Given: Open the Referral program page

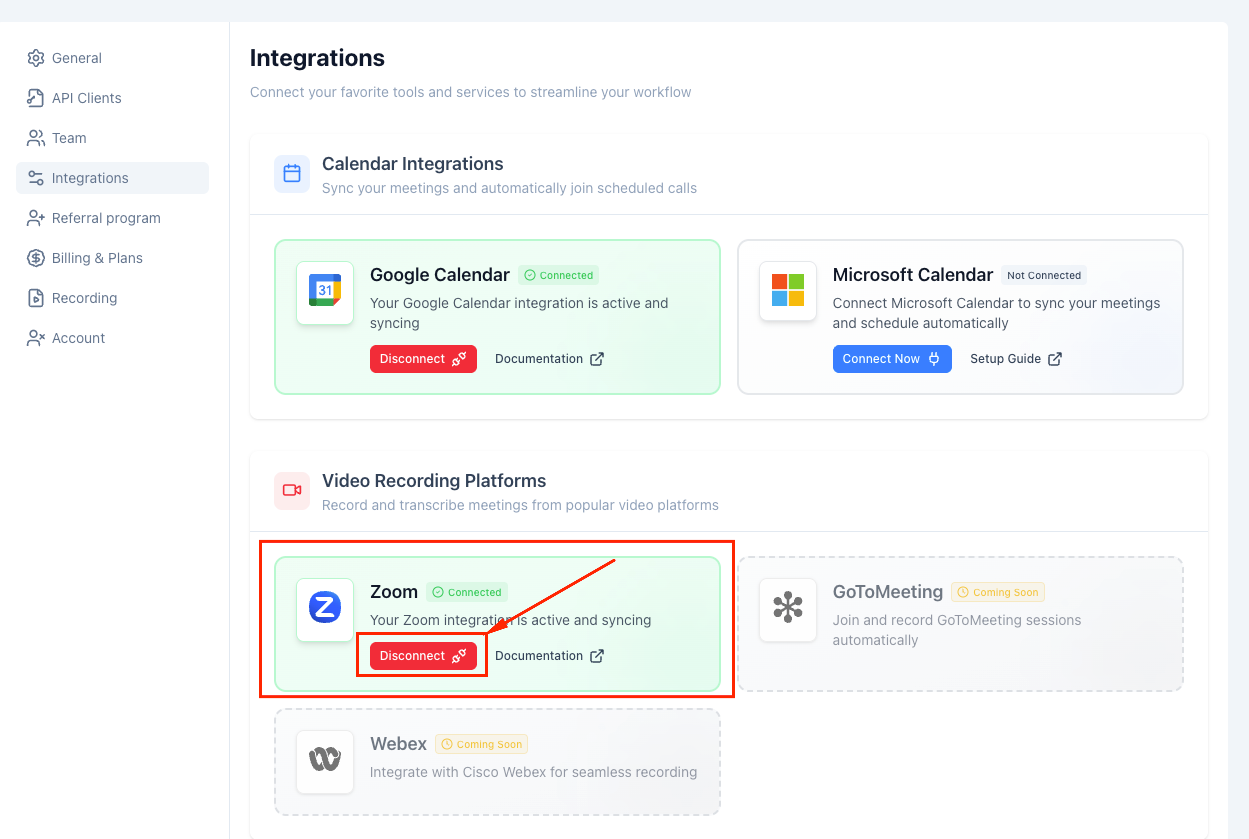Looking at the screenshot, I should pyautogui.click(x=104, y=218).
